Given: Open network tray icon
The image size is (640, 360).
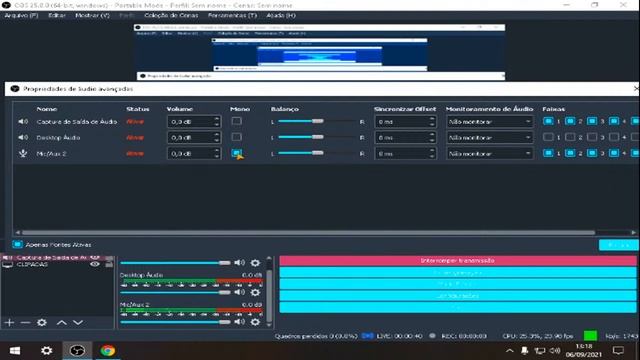Looking at the screenshot, I should click(540, 351).
